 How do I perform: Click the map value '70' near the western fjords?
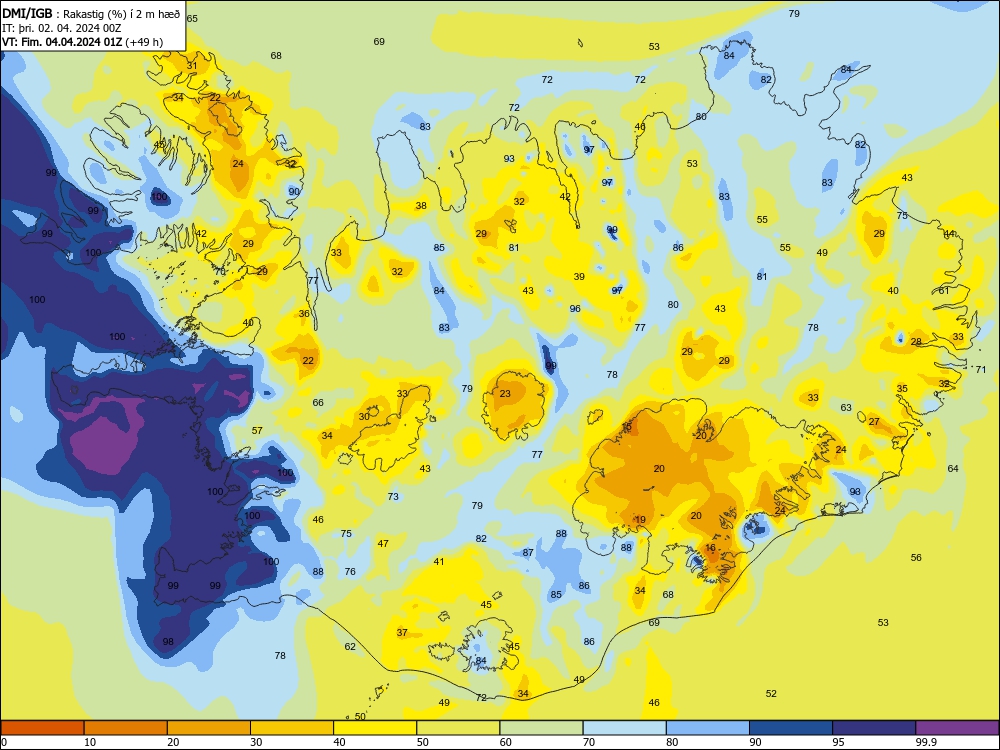[220, 272]
